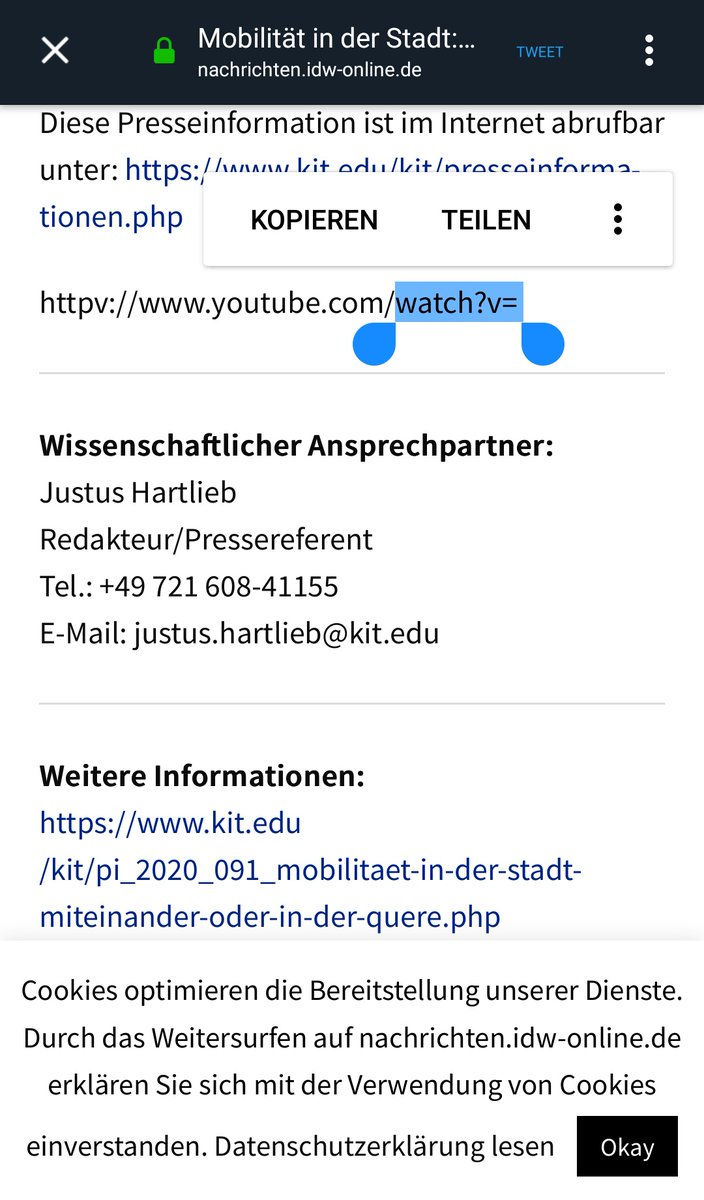704x1200 pixels.
Task: Open the KIT presseinformationen.php link
Action: [111, 217]
